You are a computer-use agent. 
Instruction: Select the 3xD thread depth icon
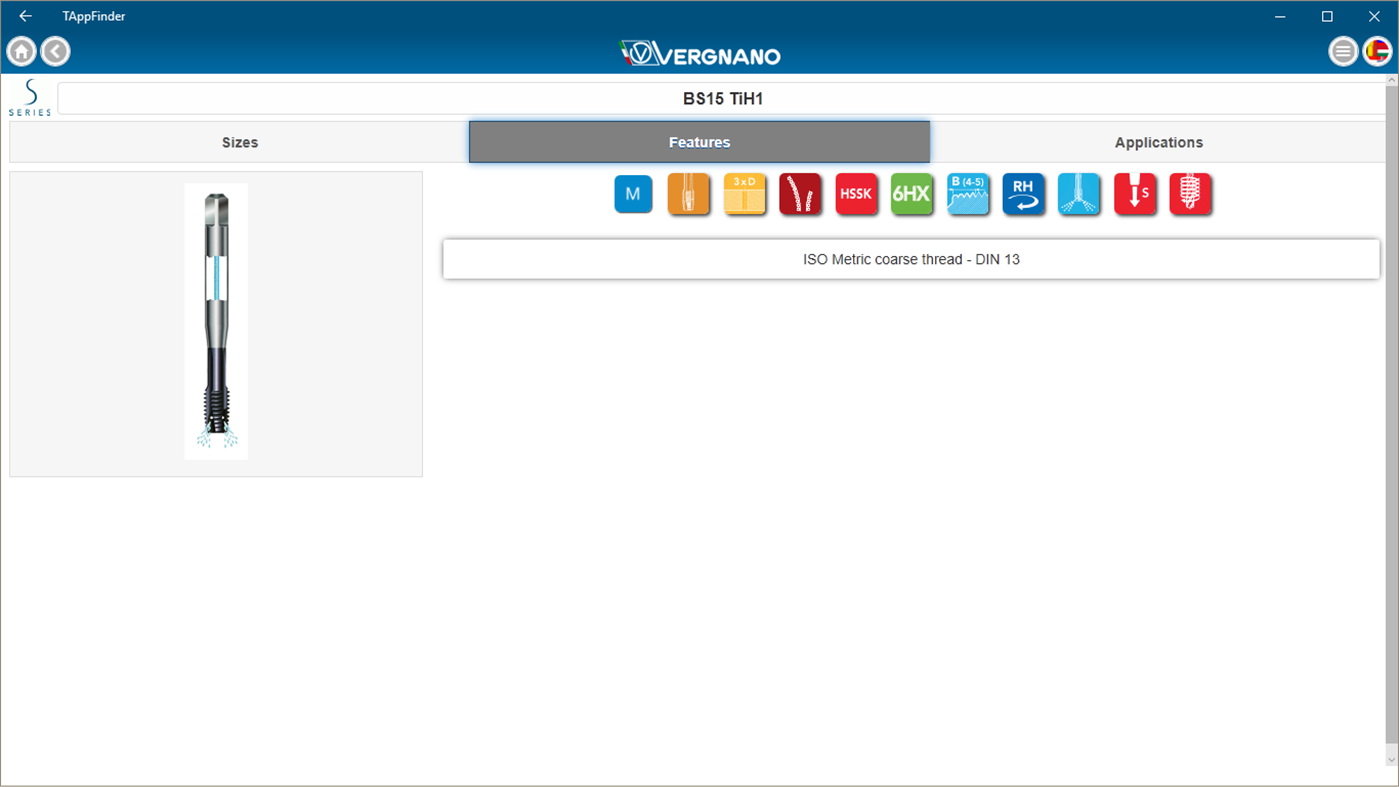745,194
